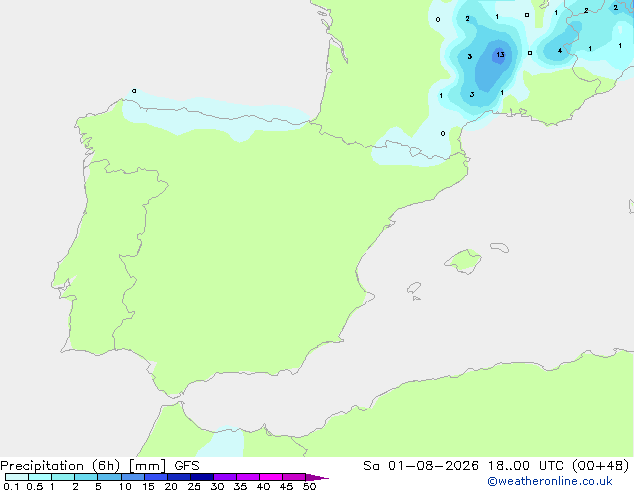This screenshot has height=490, width=634.
Task: Click the '0.1' legend scale label
Action: click(x=11, y=486)
